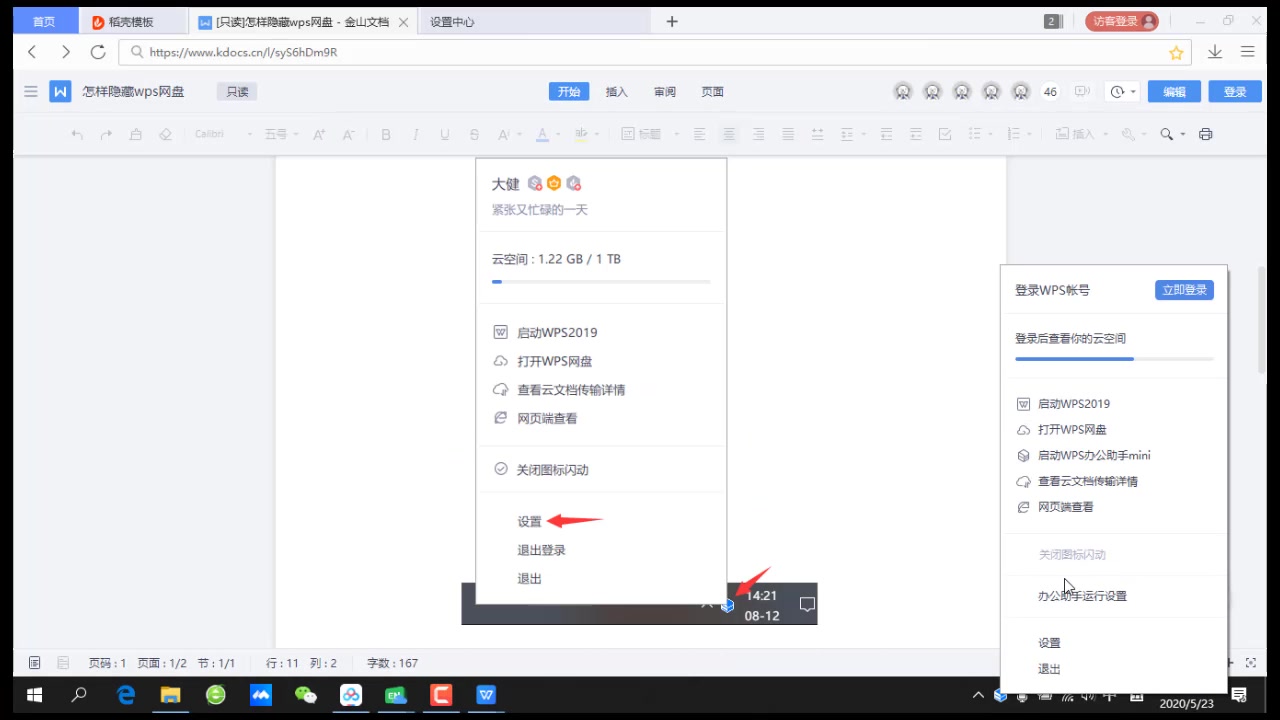
Task: Open the Windows notification center
Action: pos(1239,695)
